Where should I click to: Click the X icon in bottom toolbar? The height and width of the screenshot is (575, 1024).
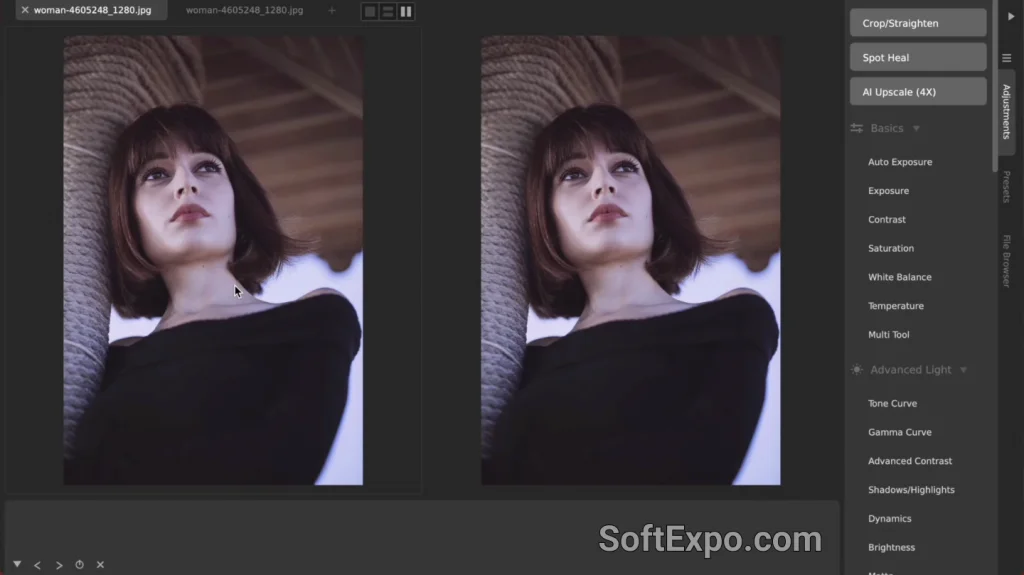100,565
